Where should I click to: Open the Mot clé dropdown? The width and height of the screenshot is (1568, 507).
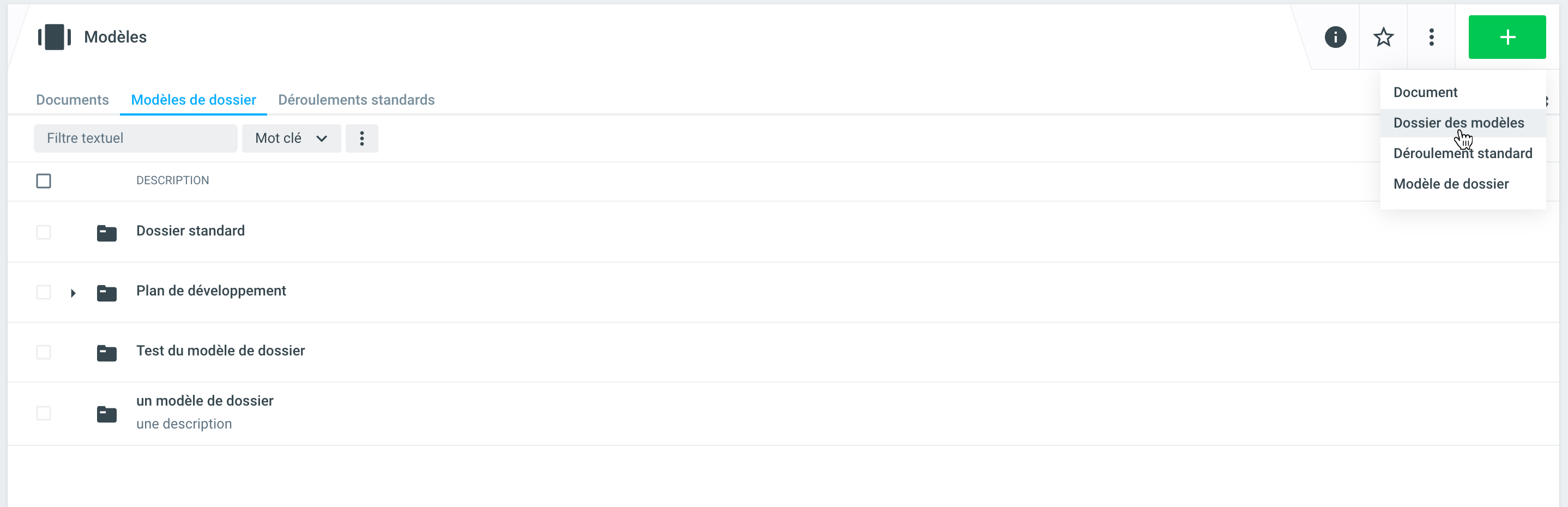click(x=291, y=139)
